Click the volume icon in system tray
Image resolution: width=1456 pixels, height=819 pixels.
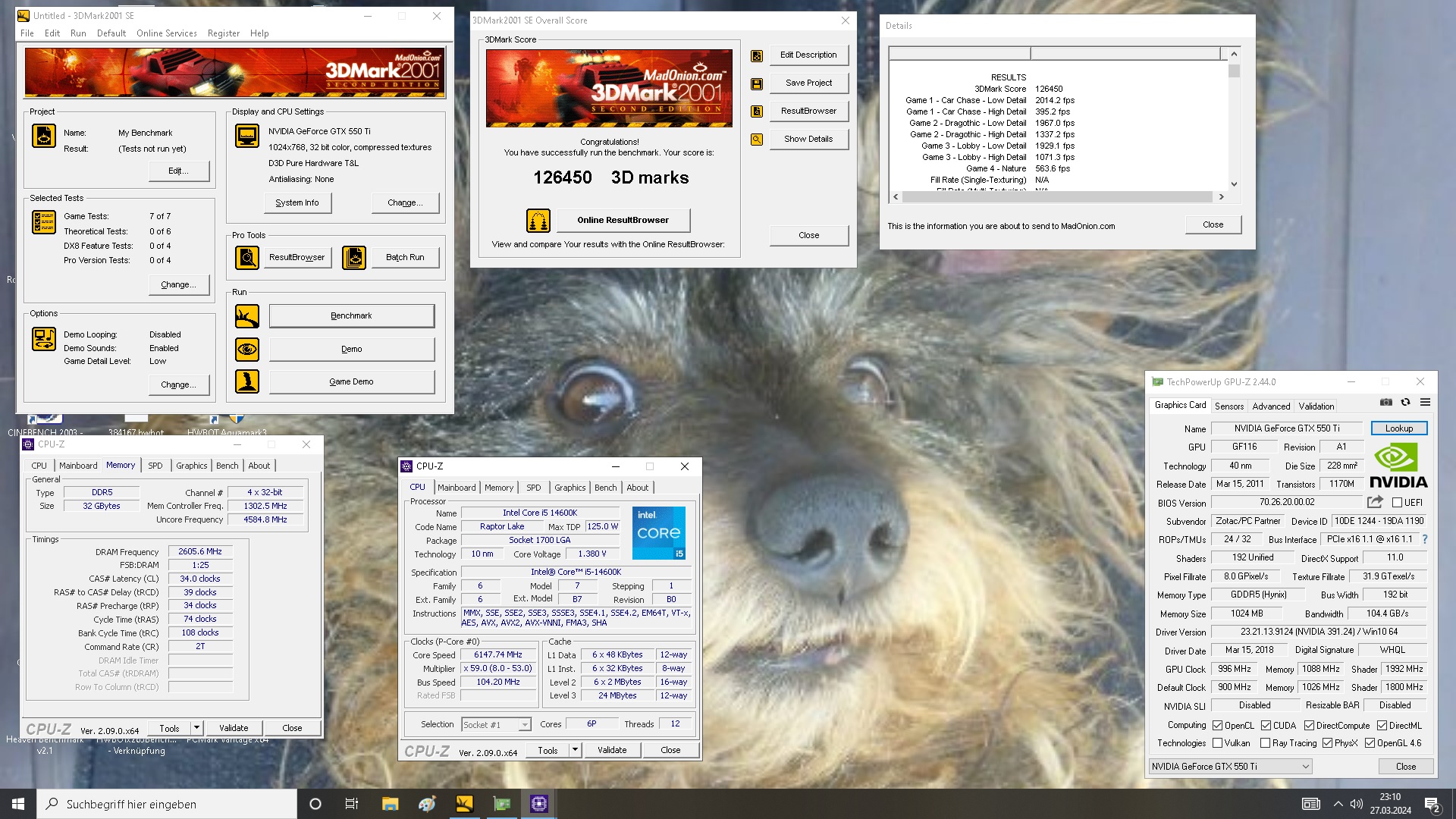click(1357, 804)
